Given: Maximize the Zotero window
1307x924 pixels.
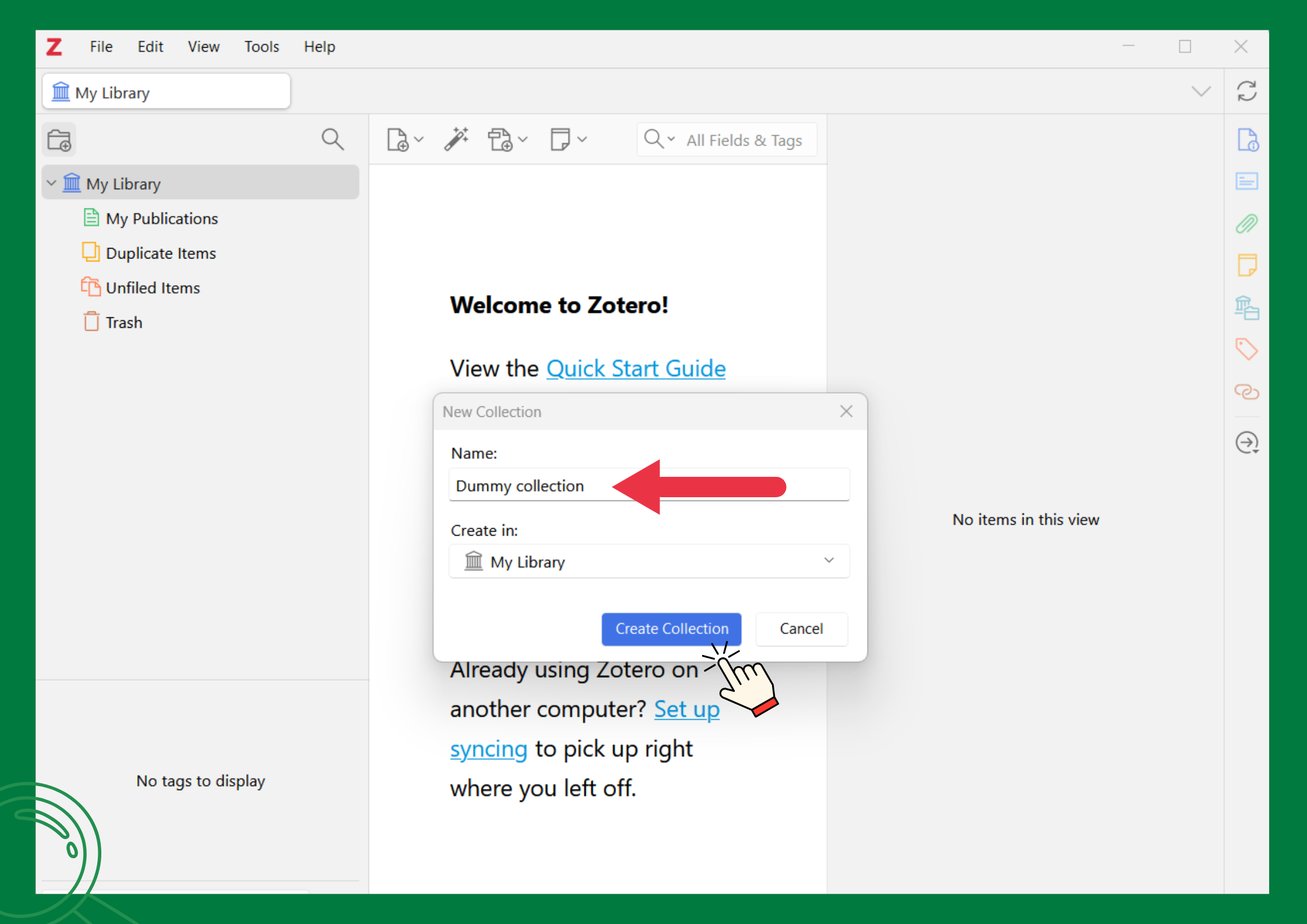Looking at the screenshot, I should [1185, 46].
